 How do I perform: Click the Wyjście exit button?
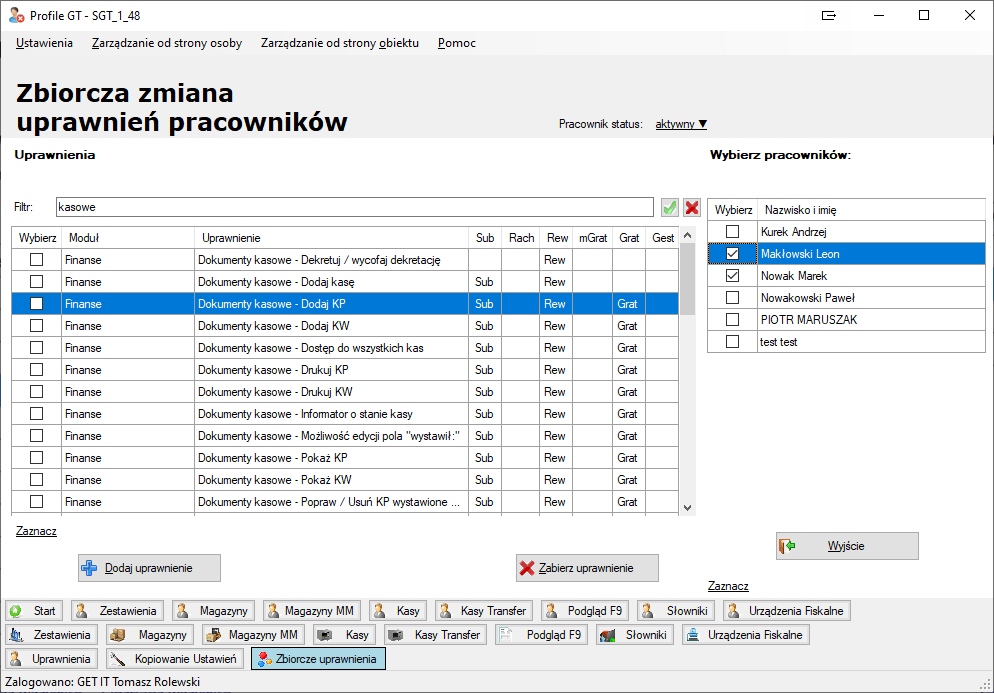(847, 546)
